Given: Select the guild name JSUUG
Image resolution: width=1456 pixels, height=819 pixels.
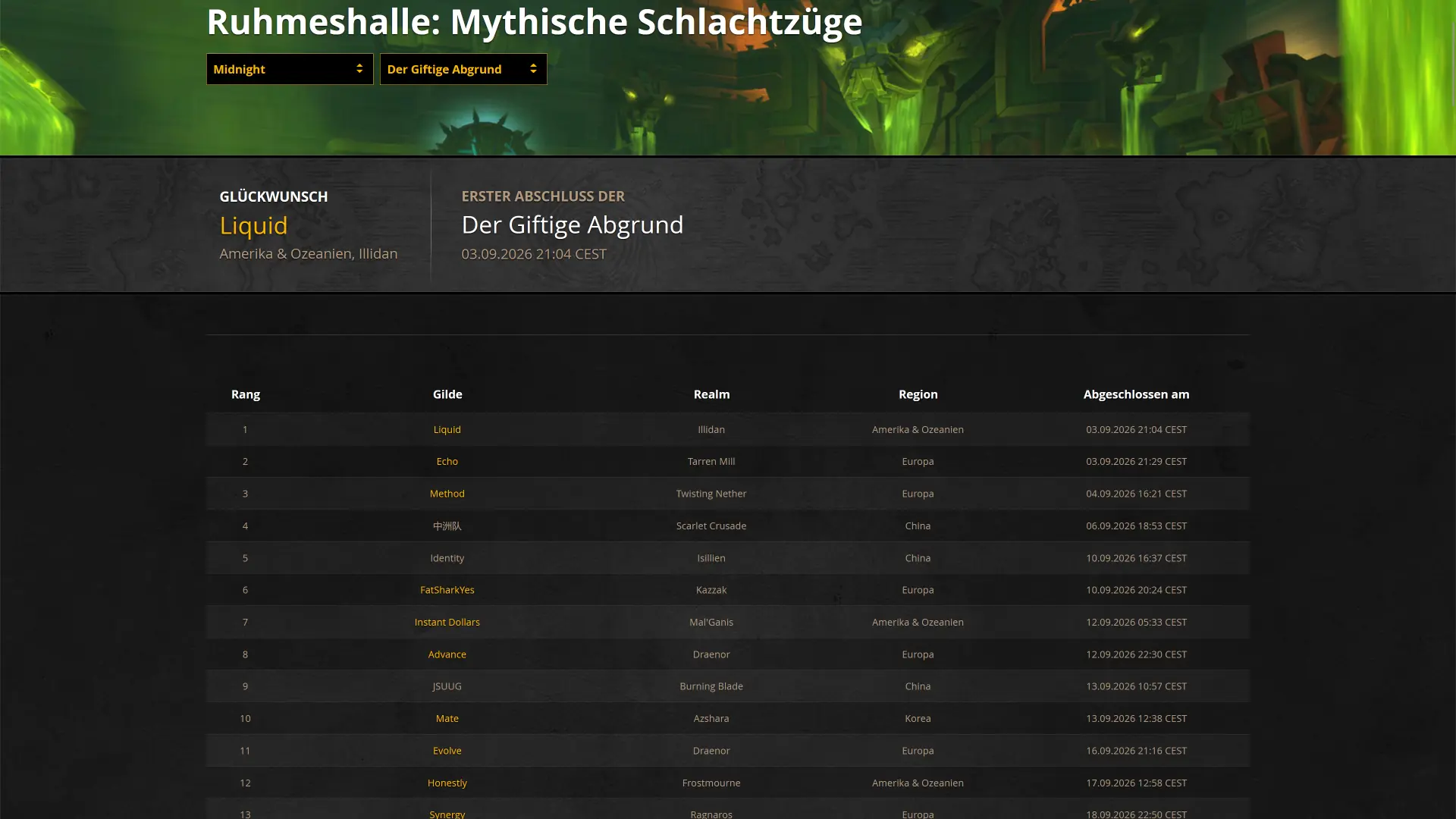Looking at the screenshot, I should 447,686.
